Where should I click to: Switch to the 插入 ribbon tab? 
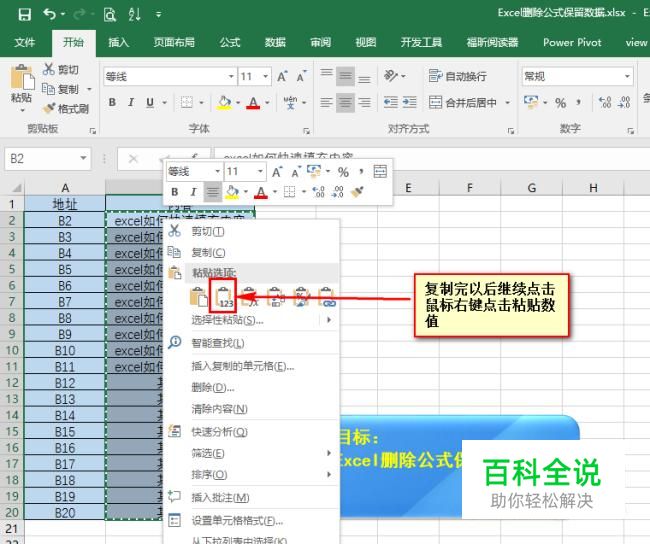(x=119, y=42)
